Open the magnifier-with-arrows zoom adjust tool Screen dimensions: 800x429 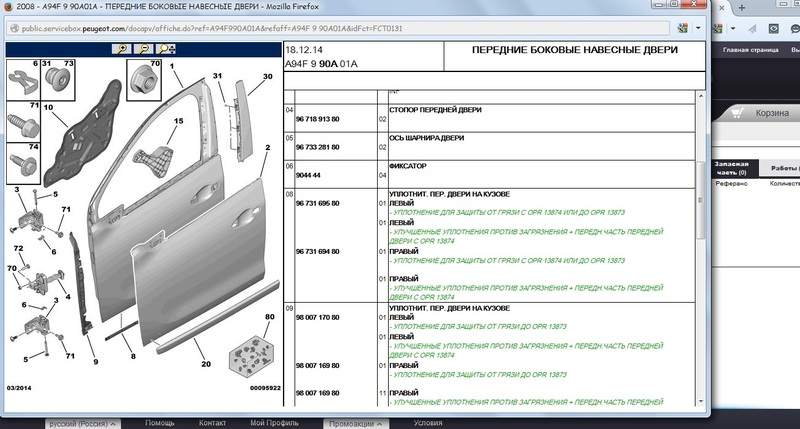(166, 49)
